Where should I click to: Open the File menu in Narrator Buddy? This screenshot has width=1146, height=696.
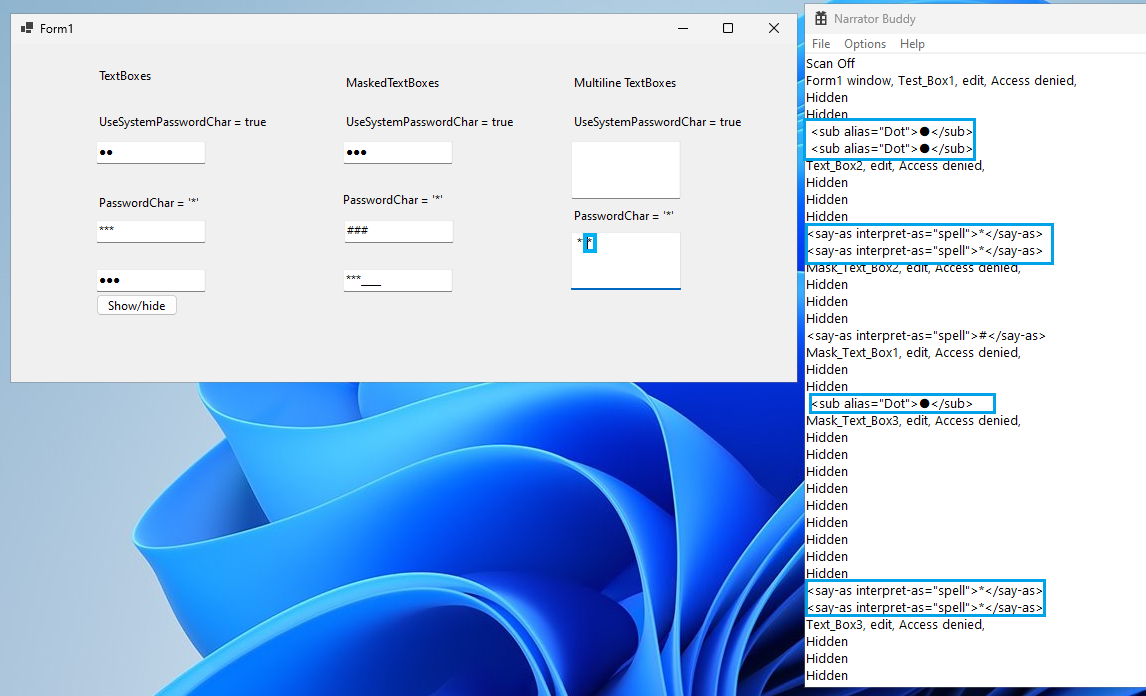[x=820, y=43]
